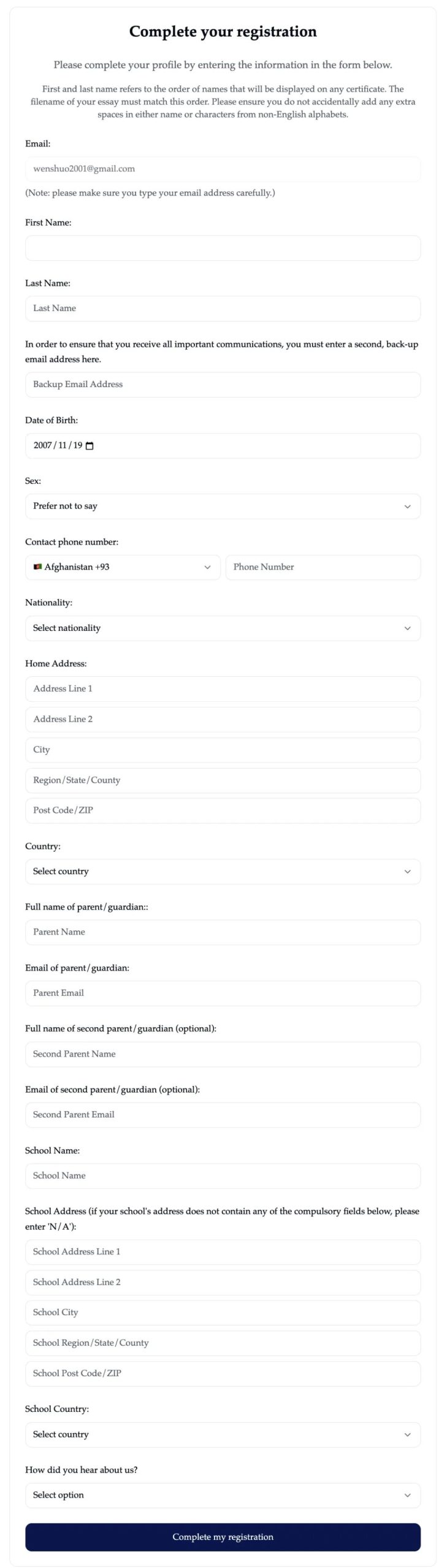The height and width of the screenshot is (1568, 447).
Task: Focus the First Name input field
Action: 223,248
